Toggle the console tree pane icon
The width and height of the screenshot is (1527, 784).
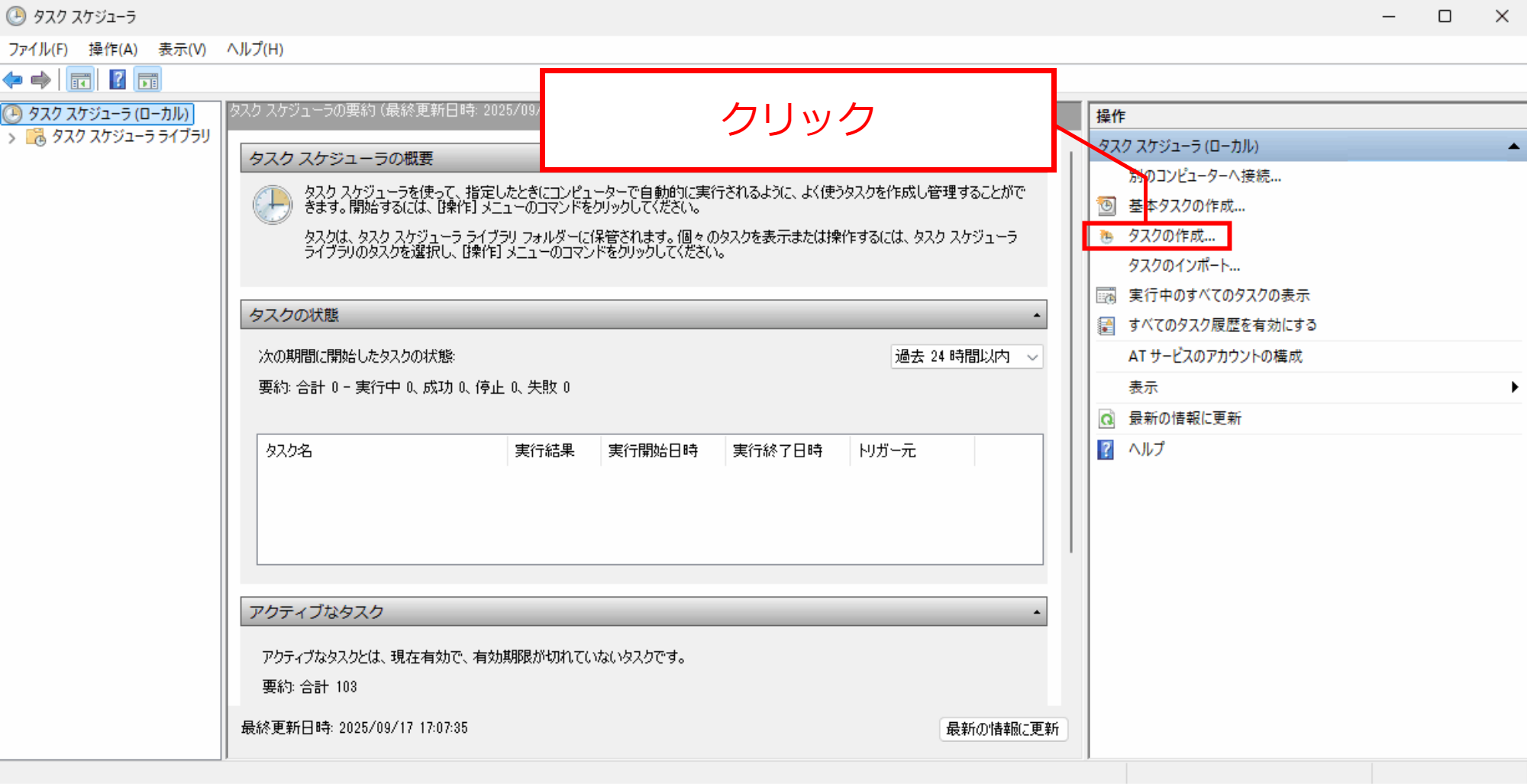80,79
